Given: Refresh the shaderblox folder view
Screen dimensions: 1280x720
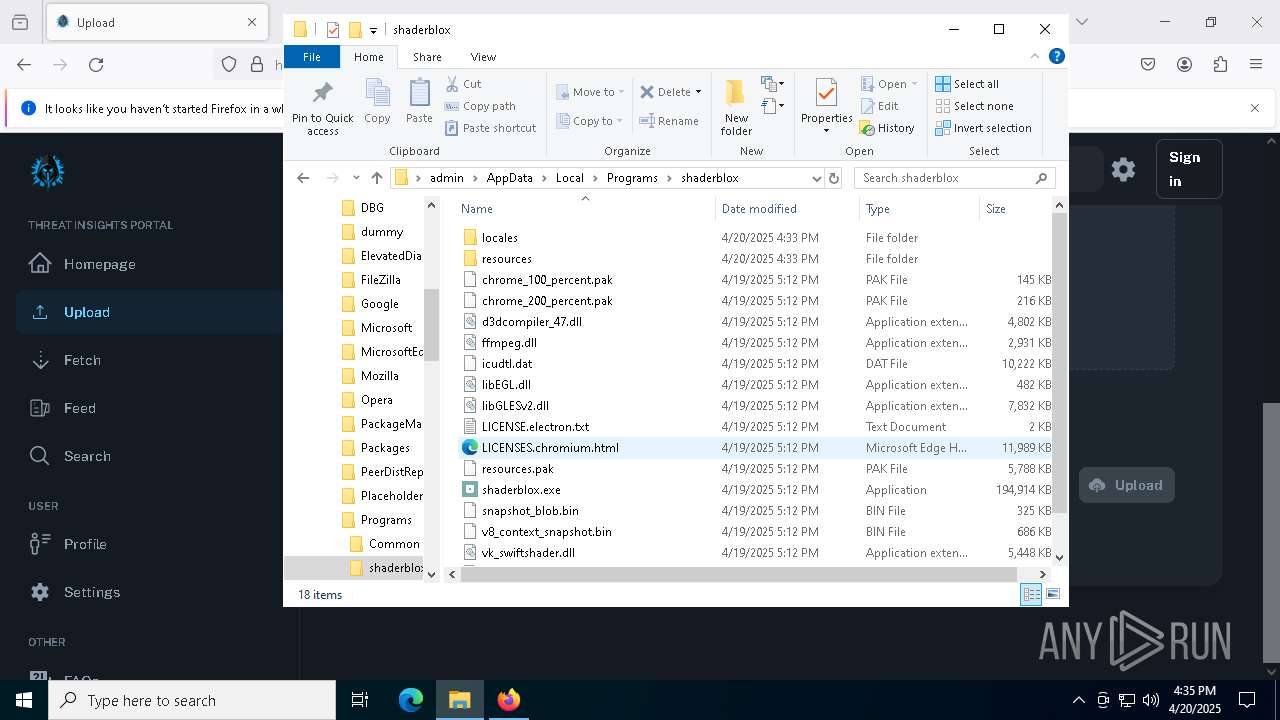Looking at the screenshot, I should pos(834,178).
